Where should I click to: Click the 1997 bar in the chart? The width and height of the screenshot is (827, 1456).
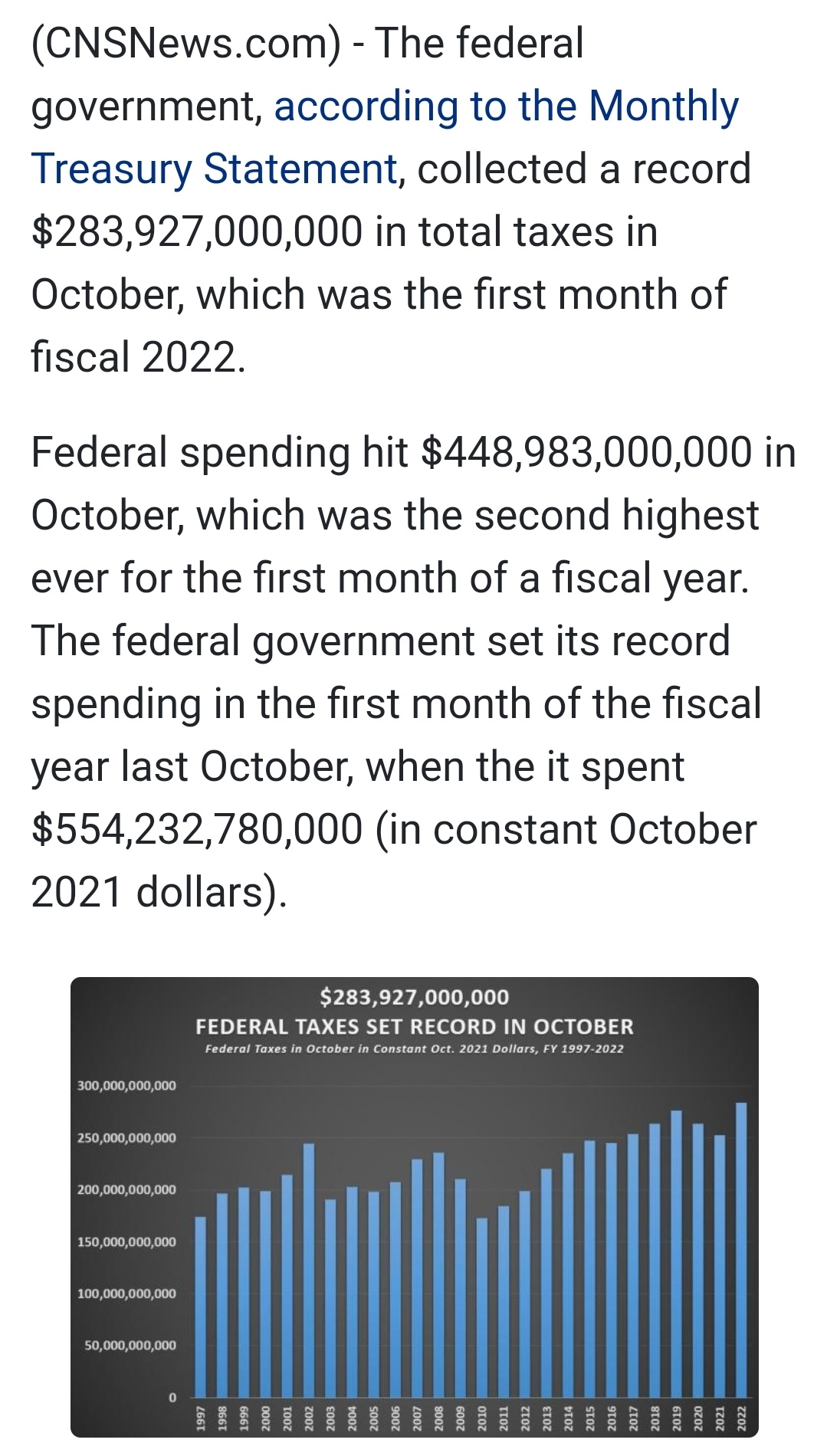click(x=201, y=1307)
